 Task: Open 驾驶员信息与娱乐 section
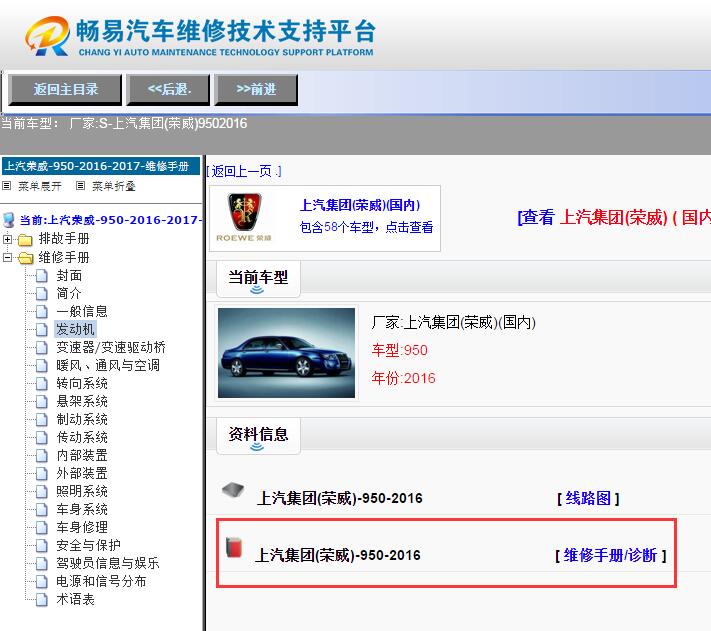tap(108, 563)
